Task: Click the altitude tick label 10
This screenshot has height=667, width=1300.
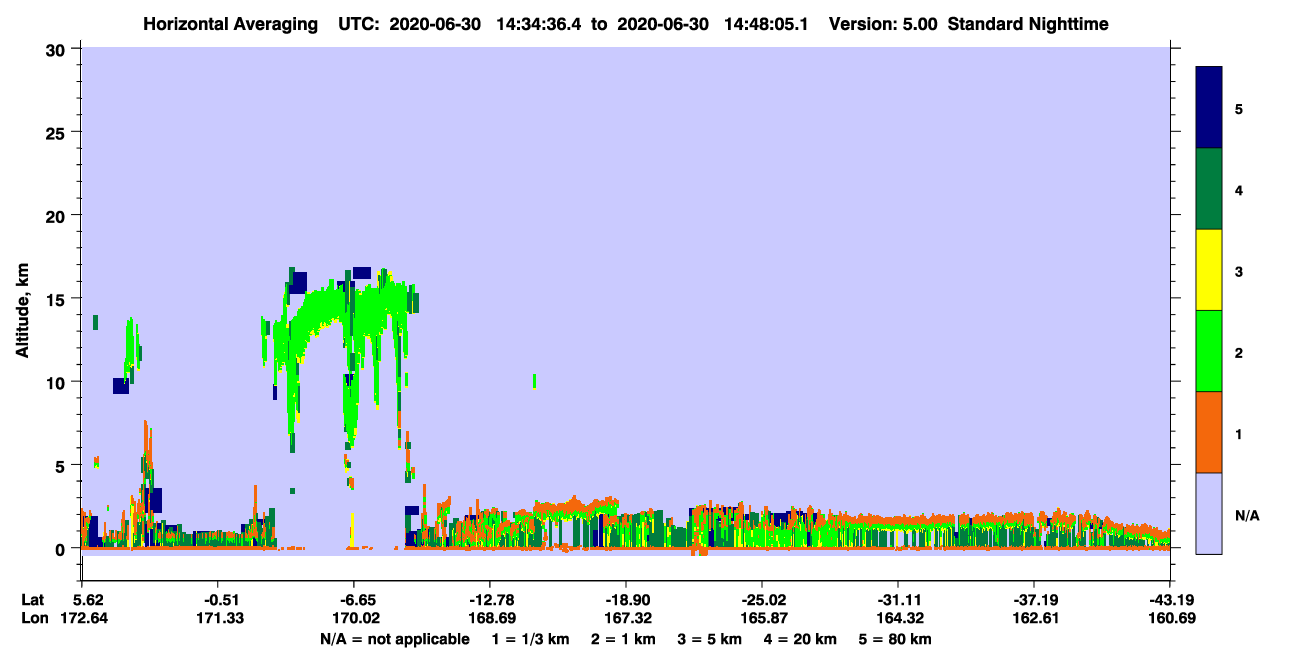Action: pyautogui.click(x=57, y=382)
